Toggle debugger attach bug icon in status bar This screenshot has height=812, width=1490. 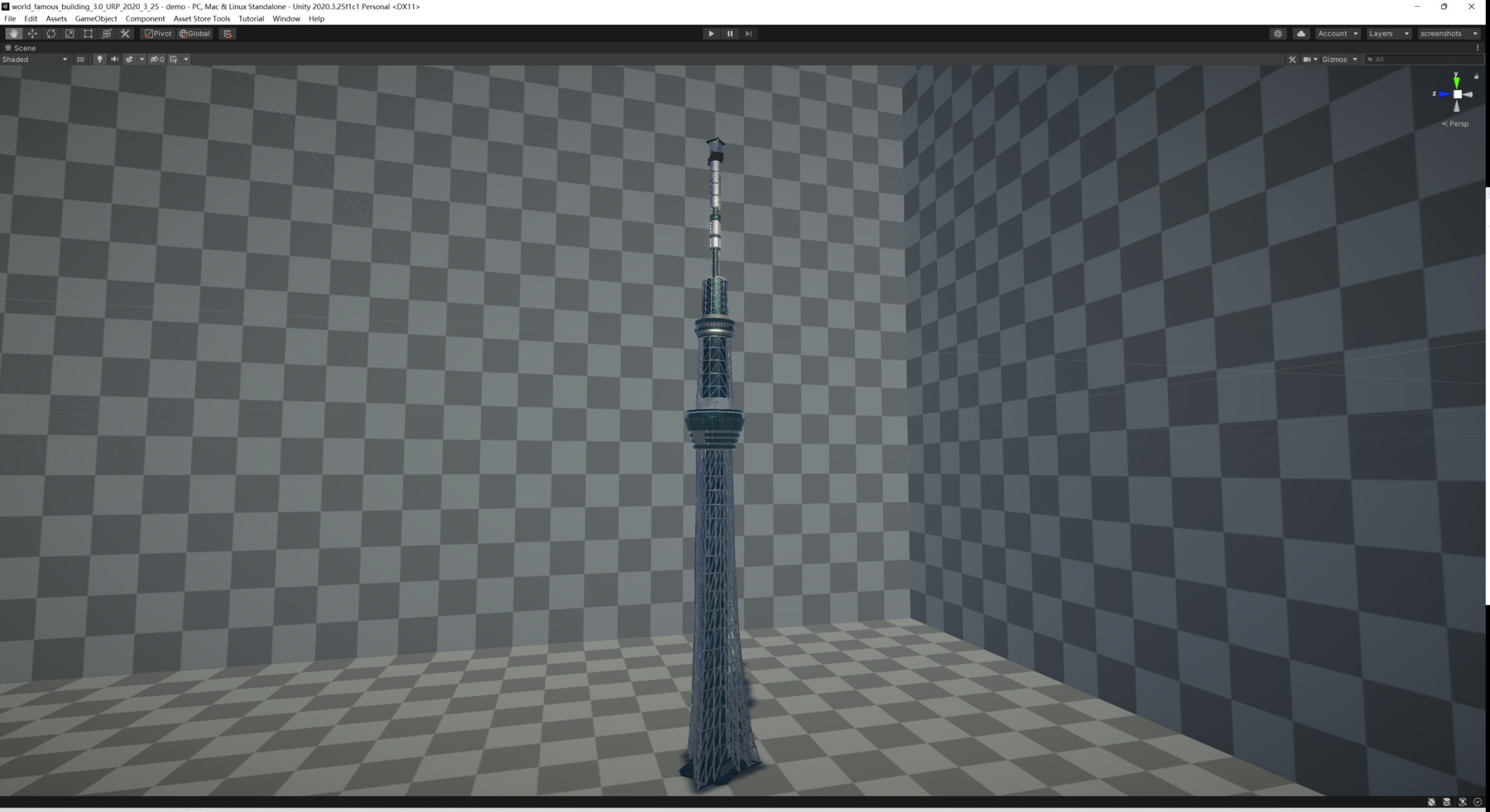coord(1431,802)
